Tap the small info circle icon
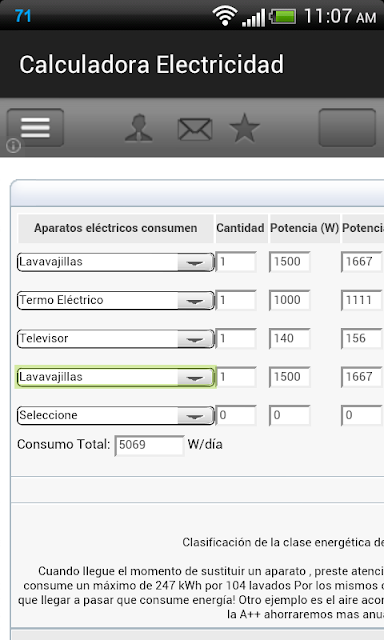Image resolution: width=384 pixels, height=640 pixels. 13,146
